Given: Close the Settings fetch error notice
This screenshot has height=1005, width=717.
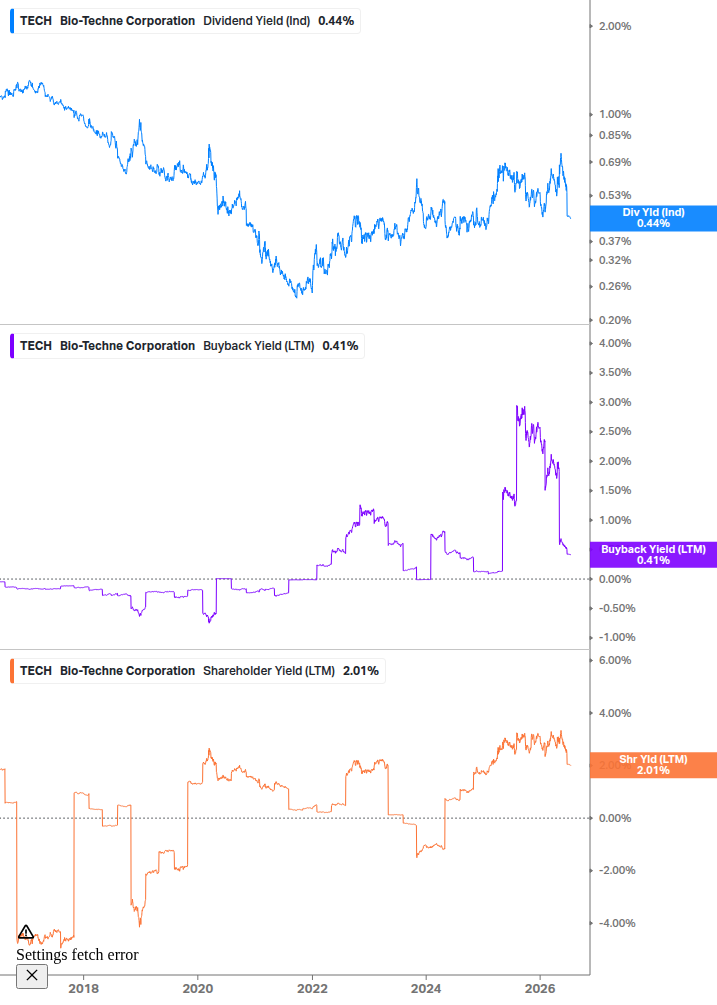Looking at the screenshot, I should coord(31,976).
